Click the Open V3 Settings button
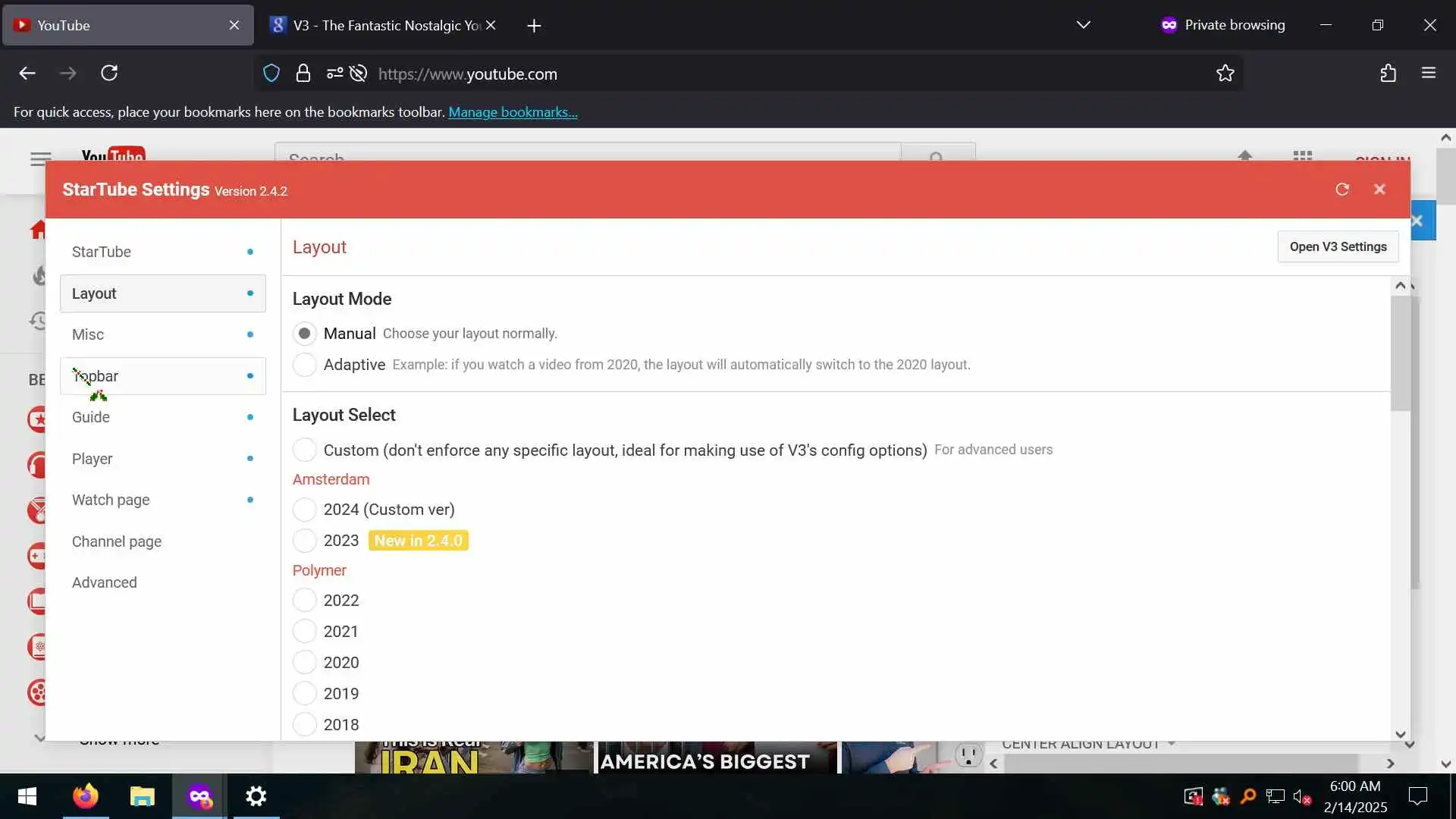Viewport: 1456px width, 819px height. [x=1338, y=247]
